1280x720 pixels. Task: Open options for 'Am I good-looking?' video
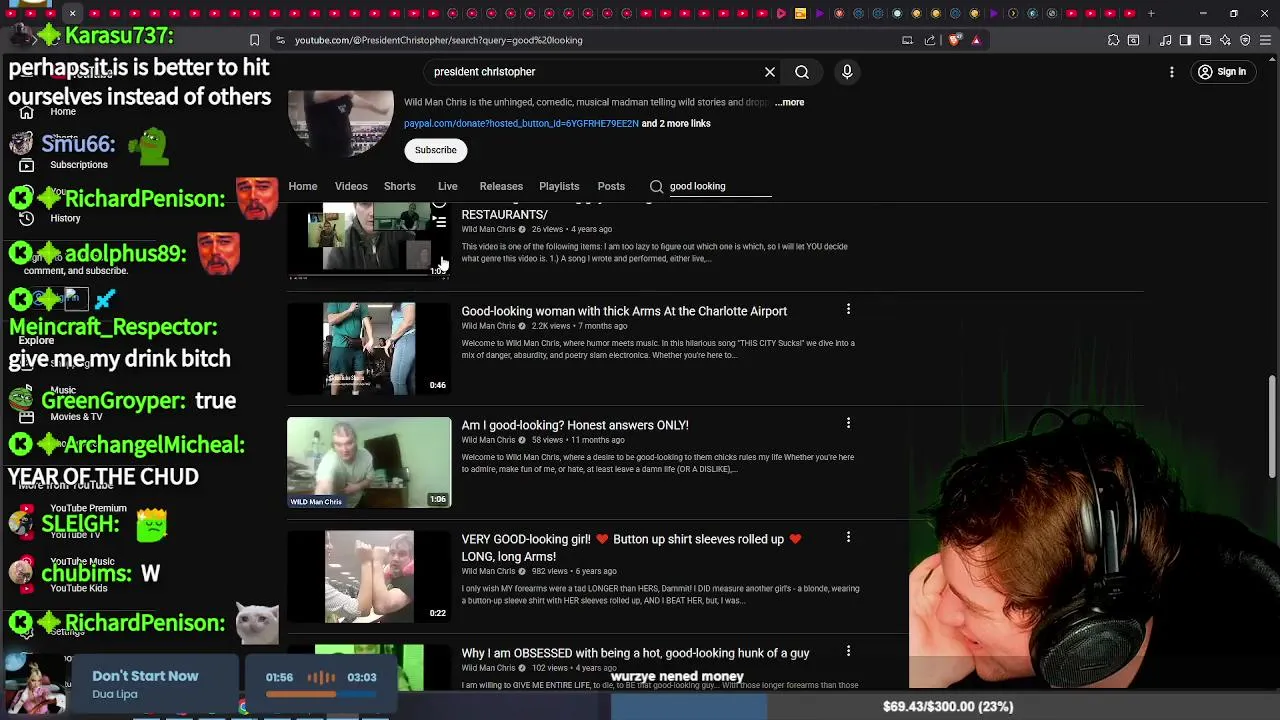[x=848, y=423]
